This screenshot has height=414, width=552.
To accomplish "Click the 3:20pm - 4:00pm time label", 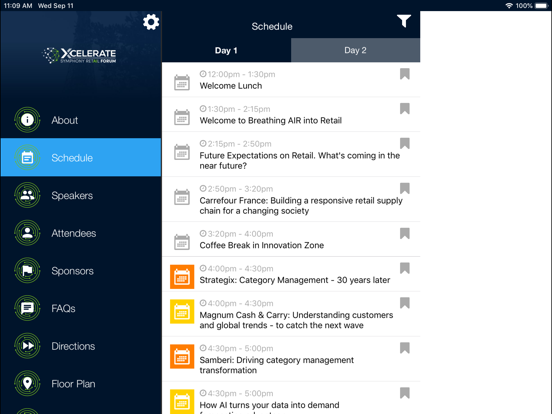I will tap(236, 234).
